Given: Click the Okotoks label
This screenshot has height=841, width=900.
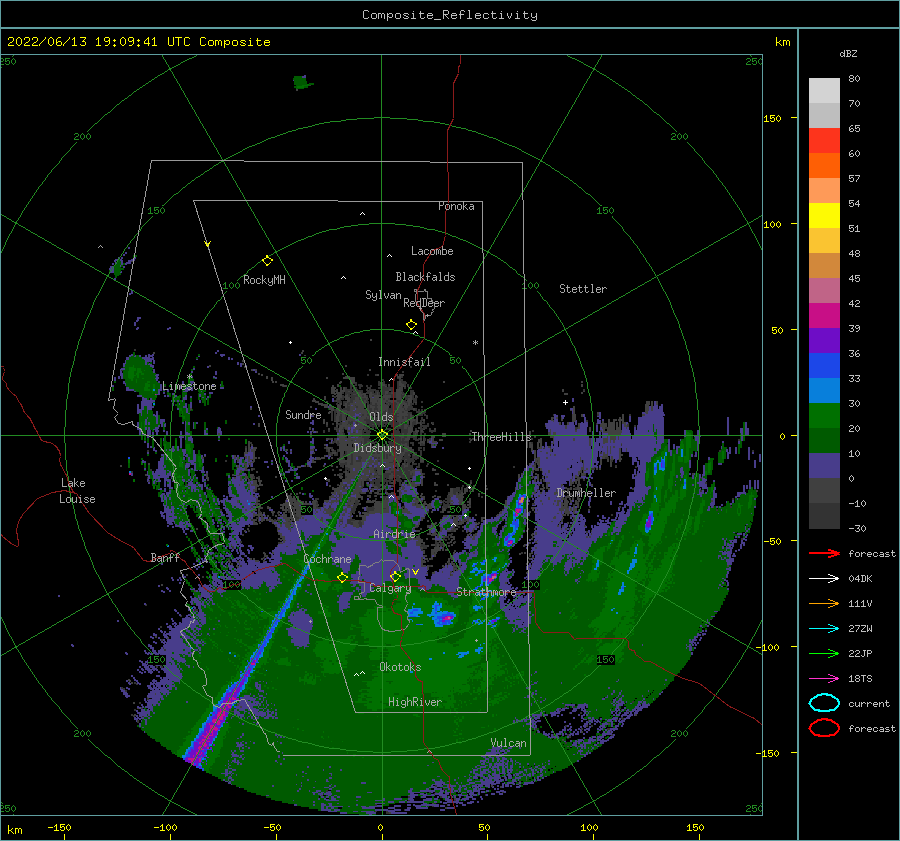Looking at the screenshot, I should tap(400, 667).
